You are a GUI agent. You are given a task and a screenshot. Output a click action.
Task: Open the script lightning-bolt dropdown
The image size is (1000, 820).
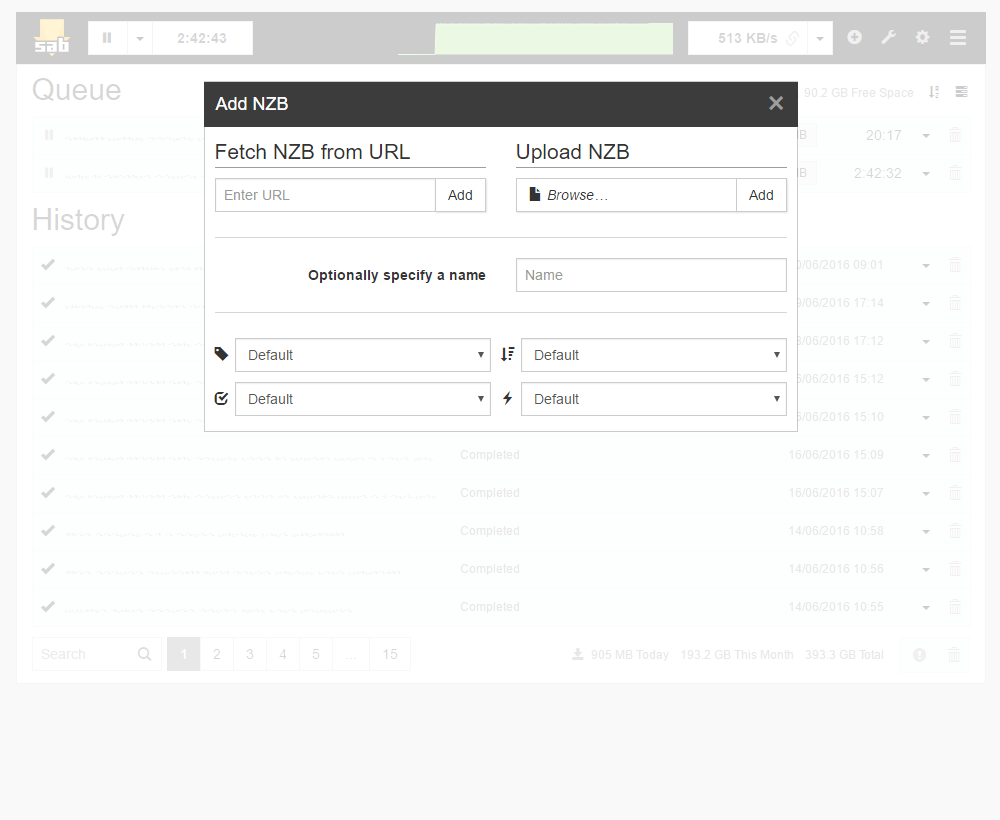(x=653, y=399)
